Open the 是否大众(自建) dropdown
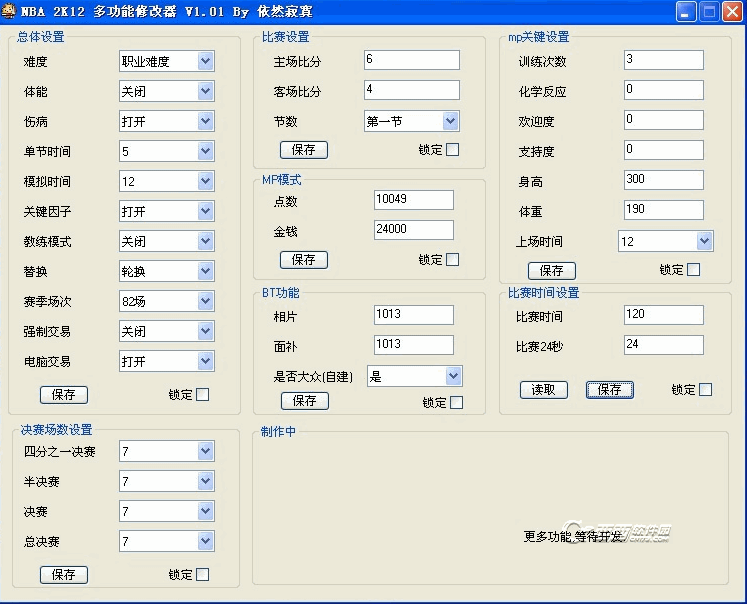The width and height of the screenshot is (747, 604). [414, 377]
